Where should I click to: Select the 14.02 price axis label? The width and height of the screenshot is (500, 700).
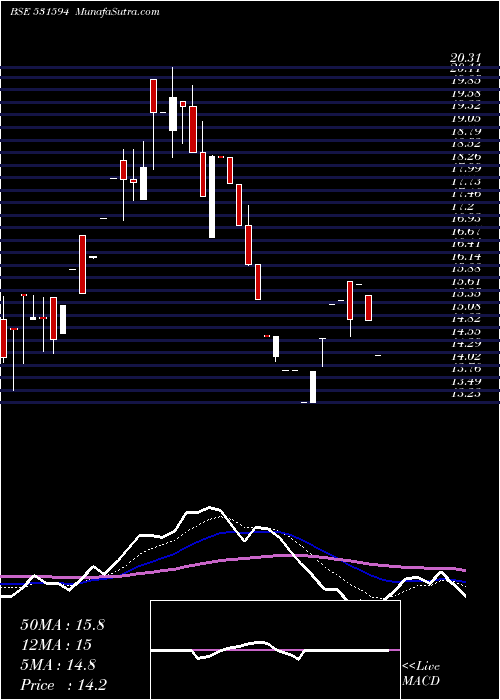[466, 356]
